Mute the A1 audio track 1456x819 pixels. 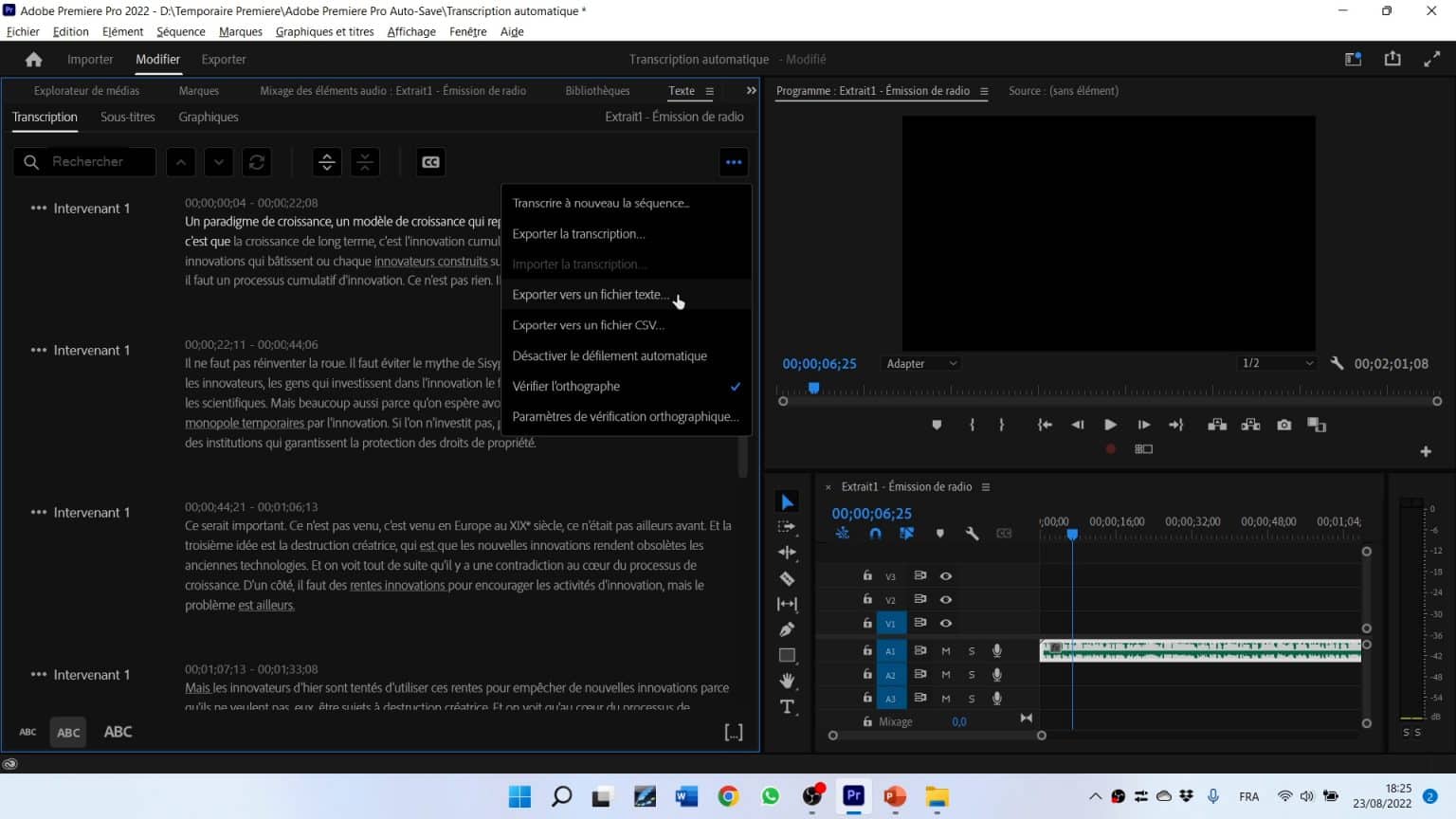[x=945, y=650]
